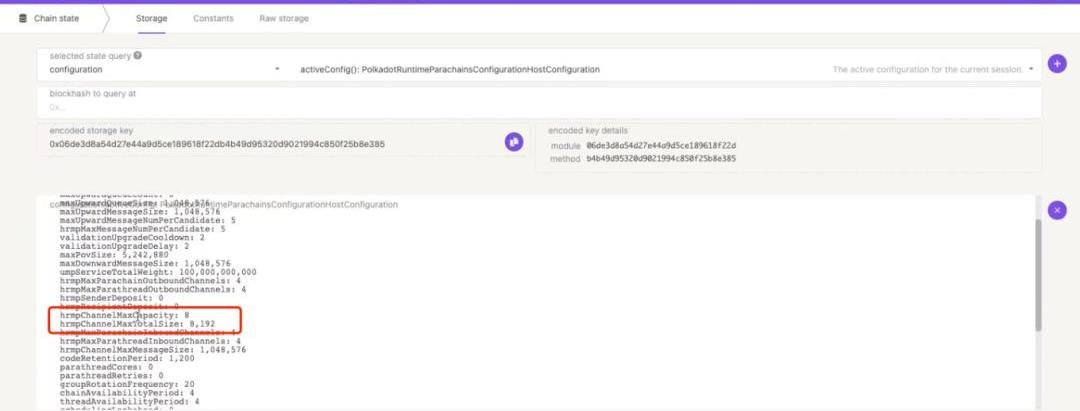Add the query with the plus button
1080x411 pixels.
tap(1056, 64)
